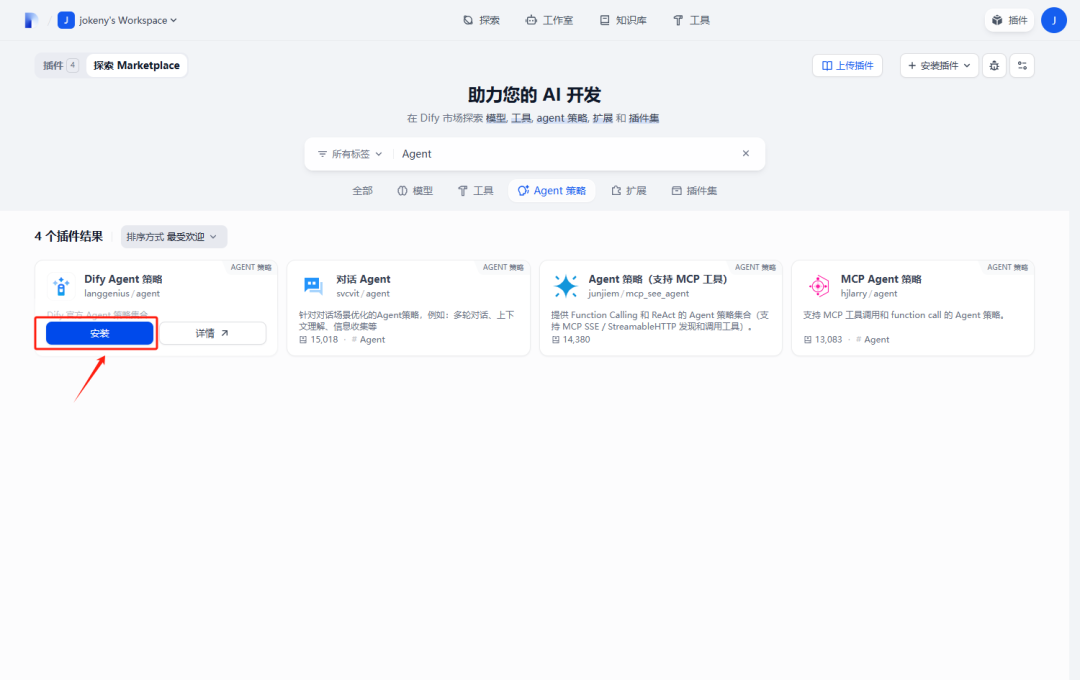This screenshot has width=1080, height=680.
Task: Click the 4 badge beside 插件 tab
Action: [x=72, y=65]
